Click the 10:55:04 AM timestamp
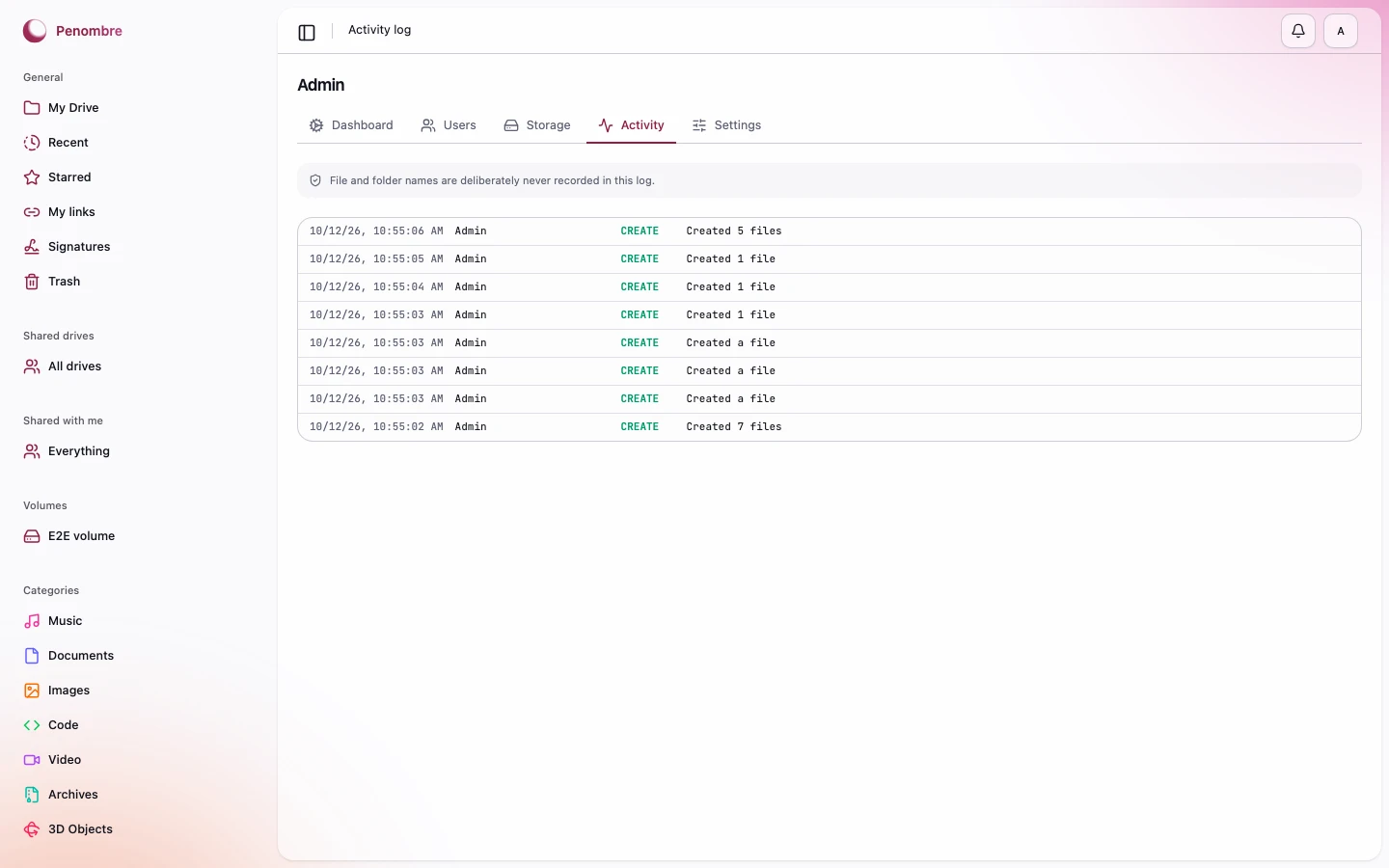The image size is (1389, 868). click(376, 287)
